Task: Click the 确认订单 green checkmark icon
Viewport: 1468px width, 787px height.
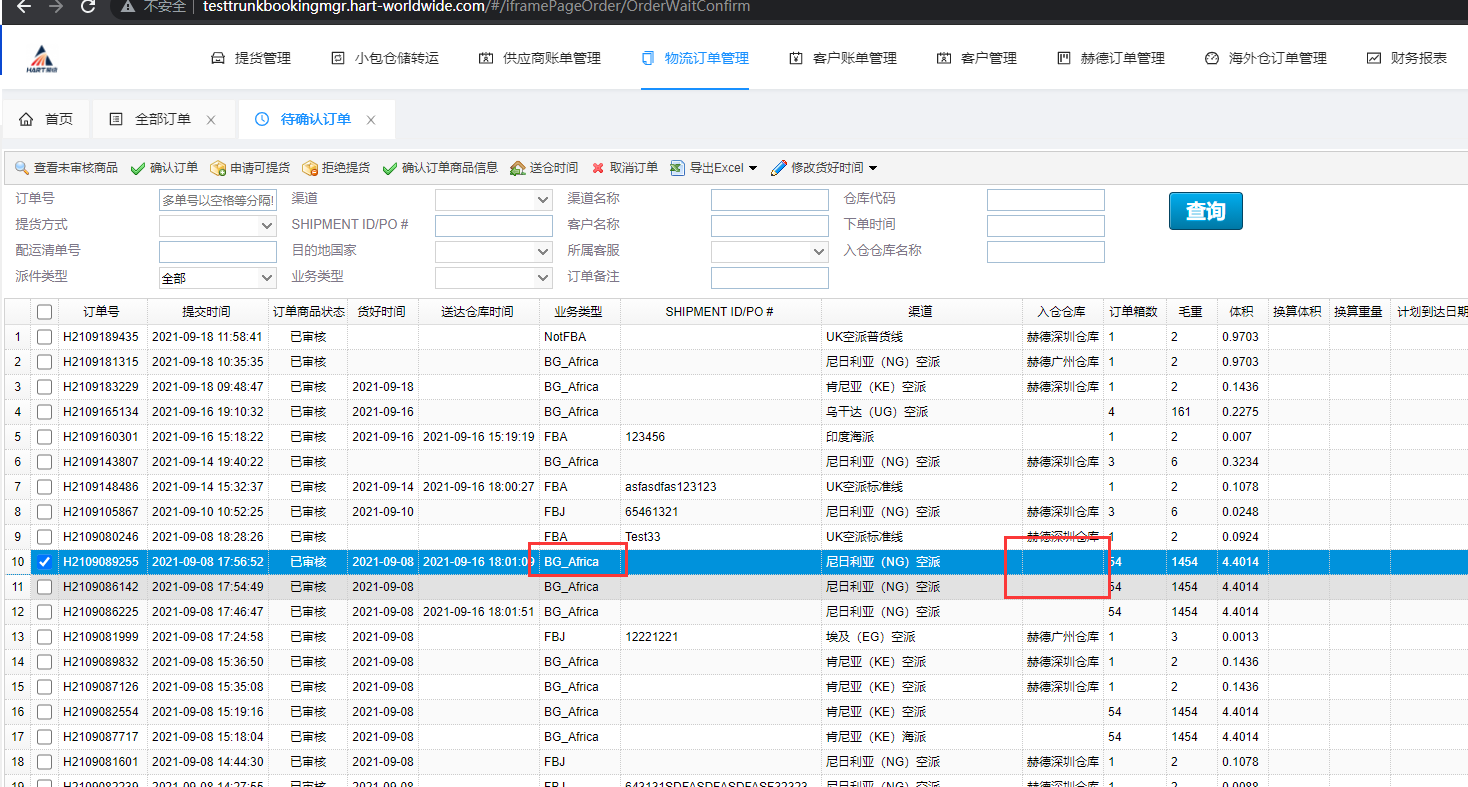Action: pos(138,168)
